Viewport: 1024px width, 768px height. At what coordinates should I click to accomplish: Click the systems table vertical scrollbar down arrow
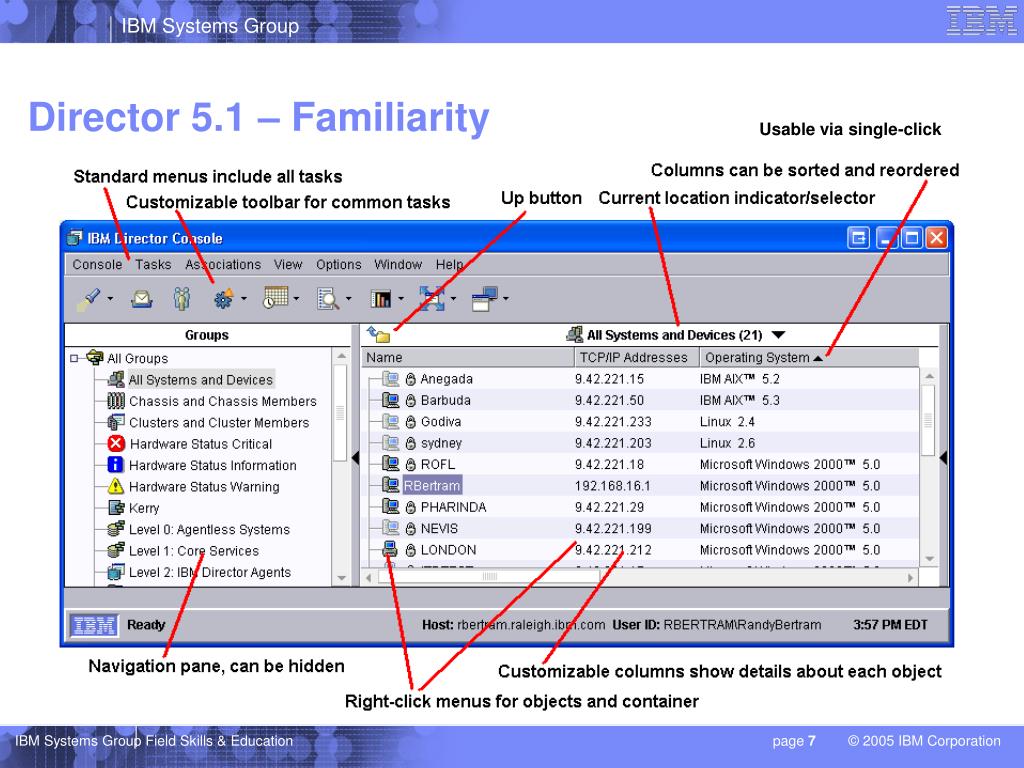[x=929, y=559]
